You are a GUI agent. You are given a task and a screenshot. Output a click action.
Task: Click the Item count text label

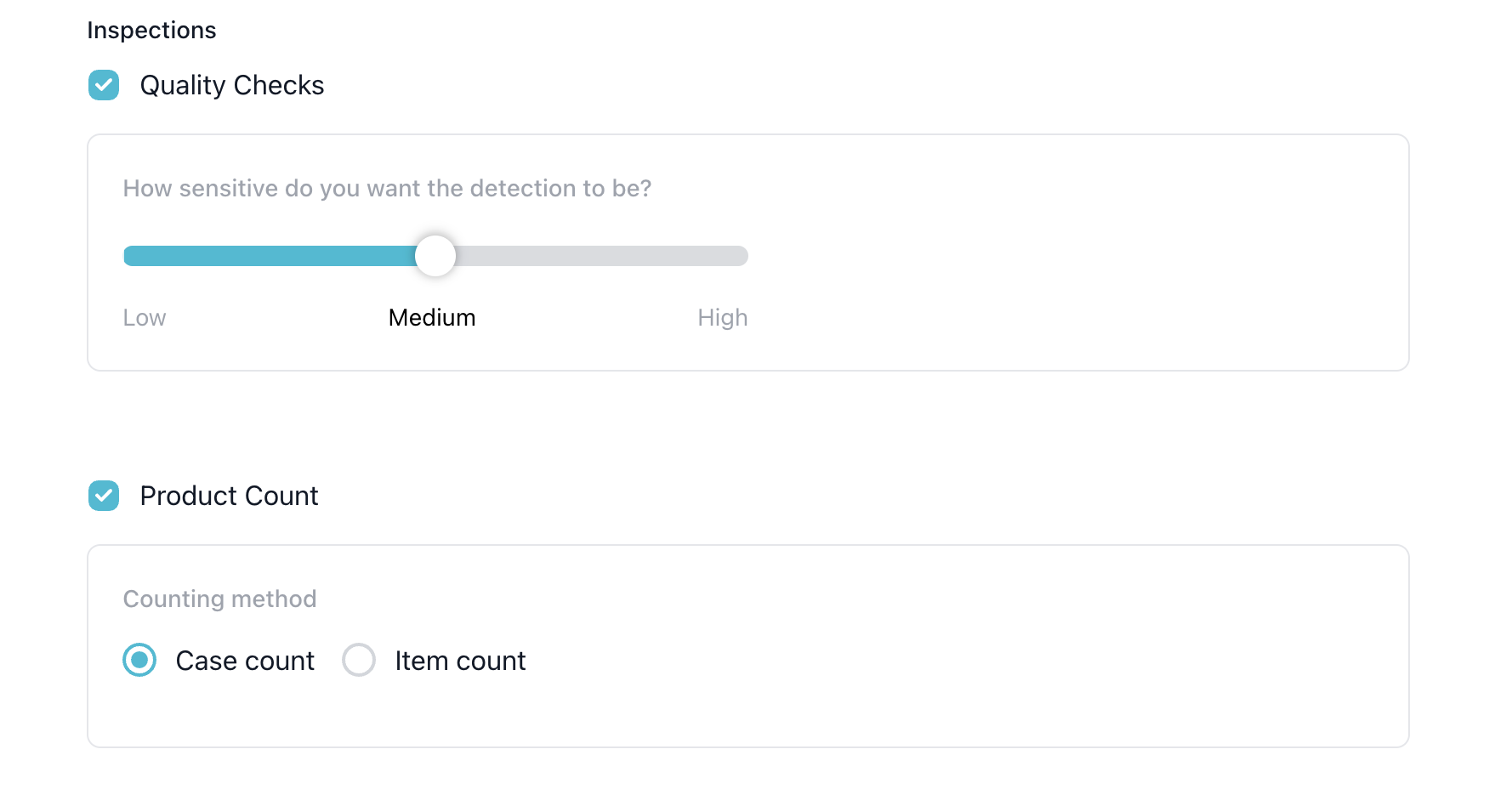(x=460, y=661)
